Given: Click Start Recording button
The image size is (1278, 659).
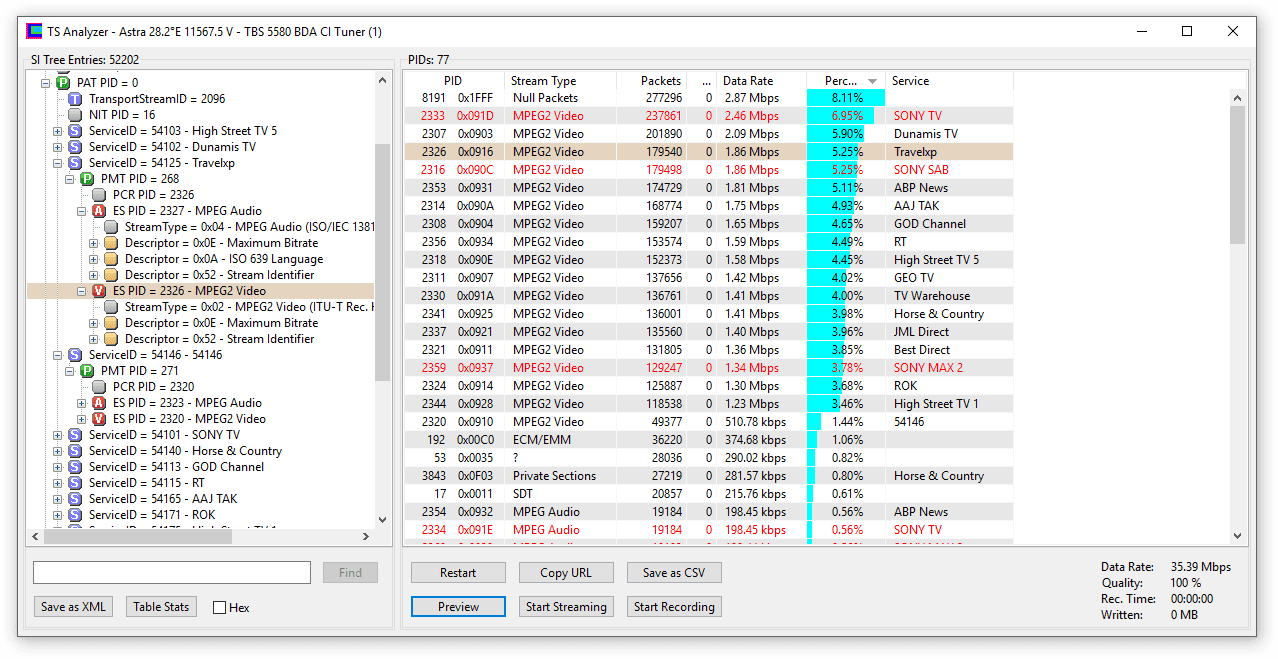Looking at the screenshot, I should pyautogui.click(x=674, y=607).
